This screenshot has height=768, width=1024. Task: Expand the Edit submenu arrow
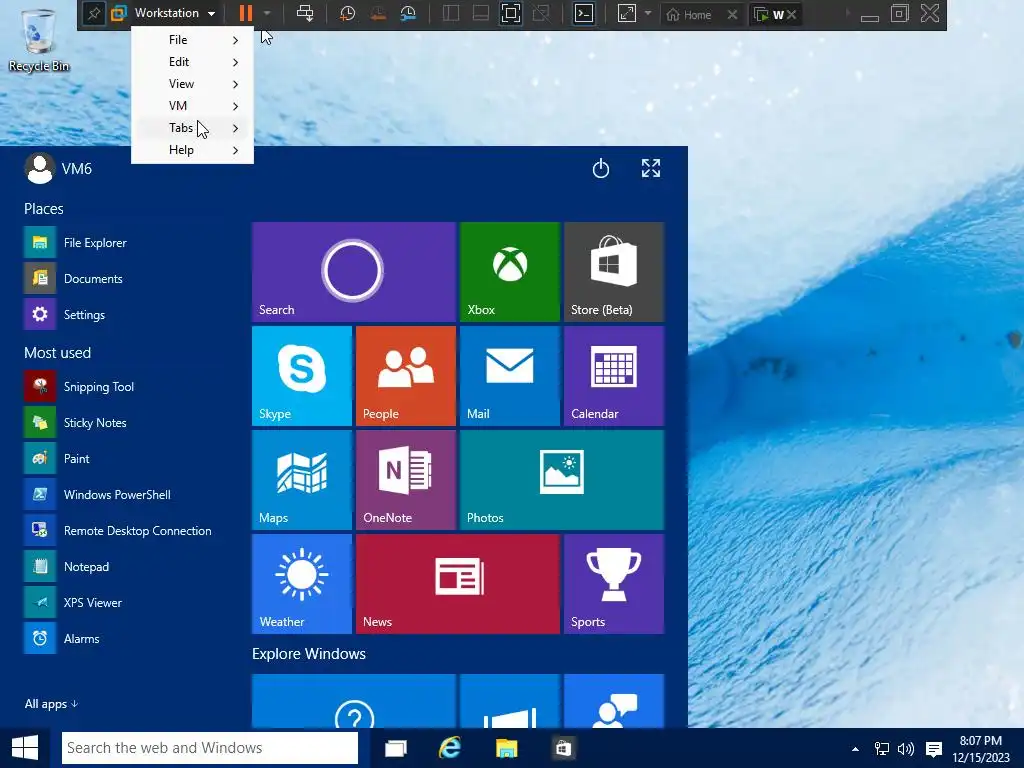(235, 63)
